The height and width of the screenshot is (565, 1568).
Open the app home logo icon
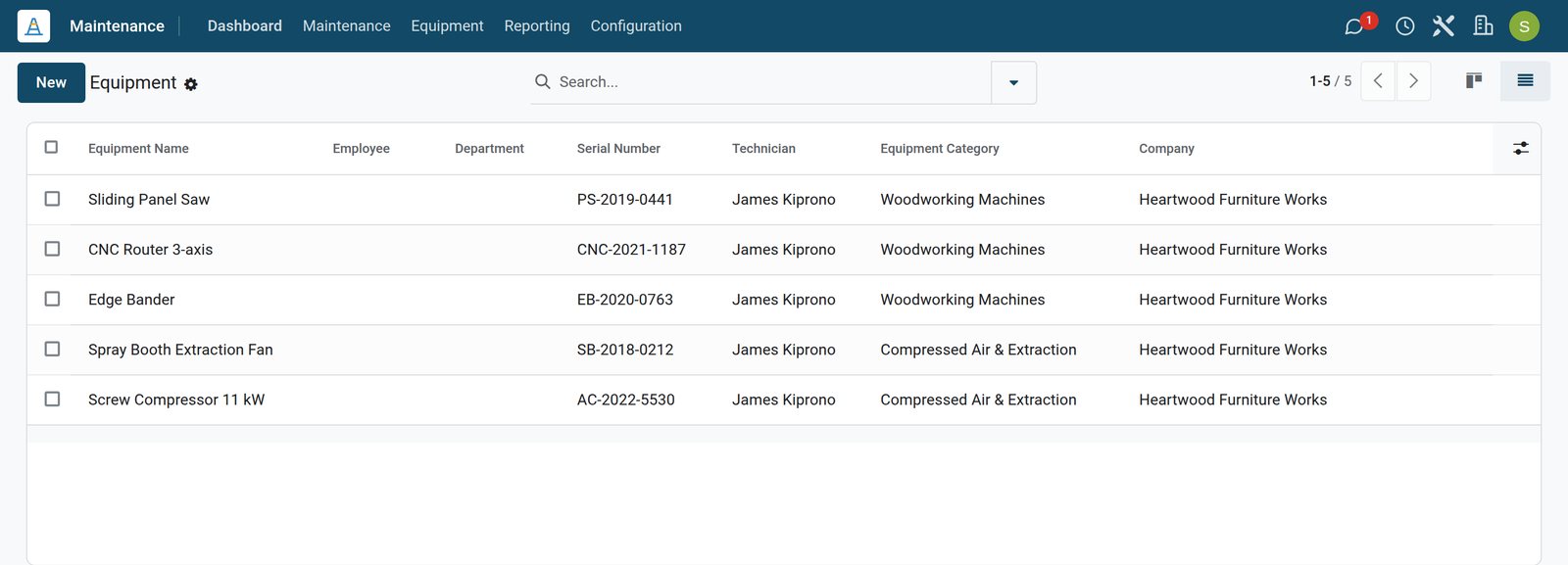coord(33,26)
